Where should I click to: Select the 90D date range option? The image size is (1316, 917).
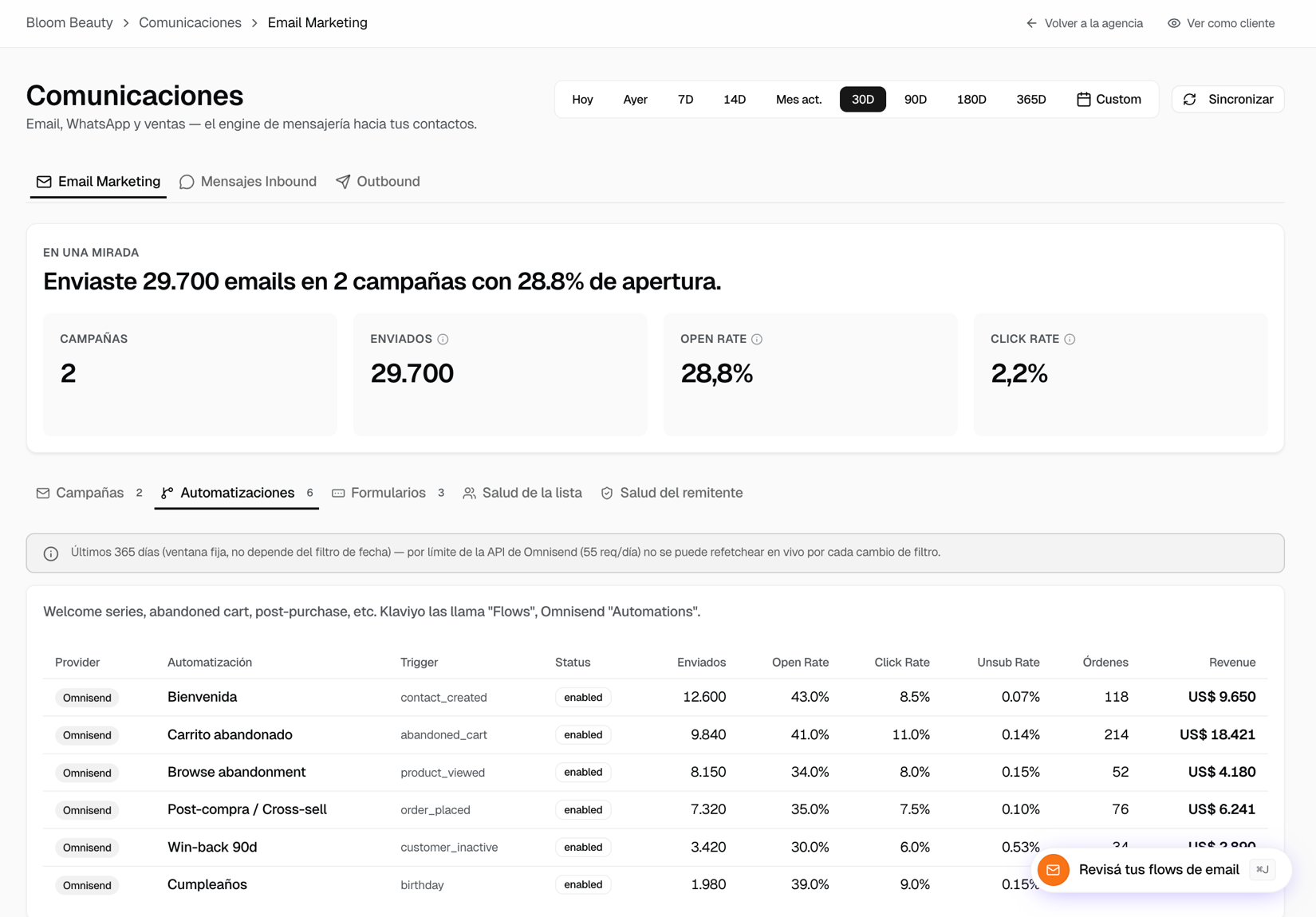915,100
